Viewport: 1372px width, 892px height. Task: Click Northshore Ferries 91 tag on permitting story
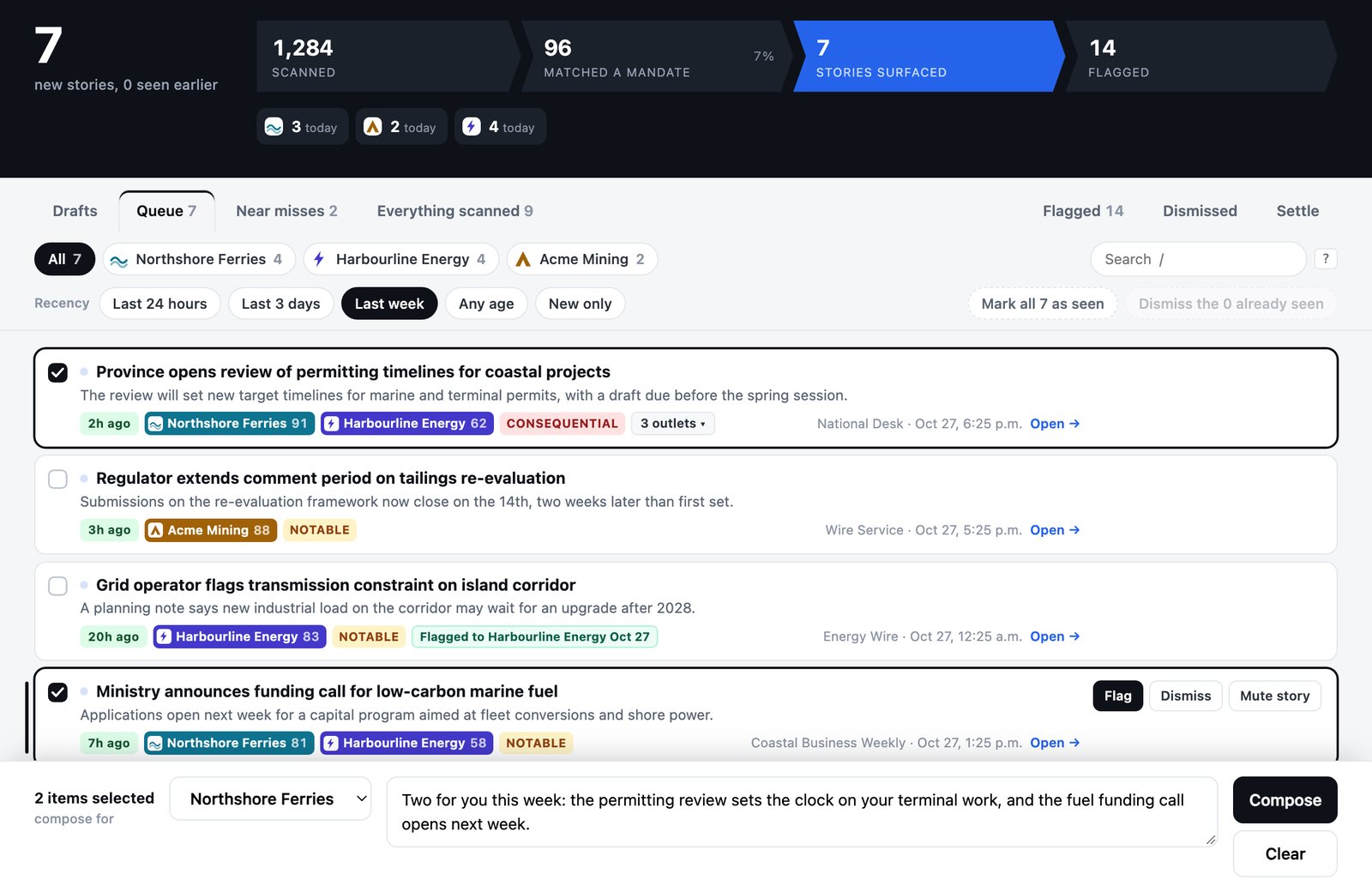[228, 424]
